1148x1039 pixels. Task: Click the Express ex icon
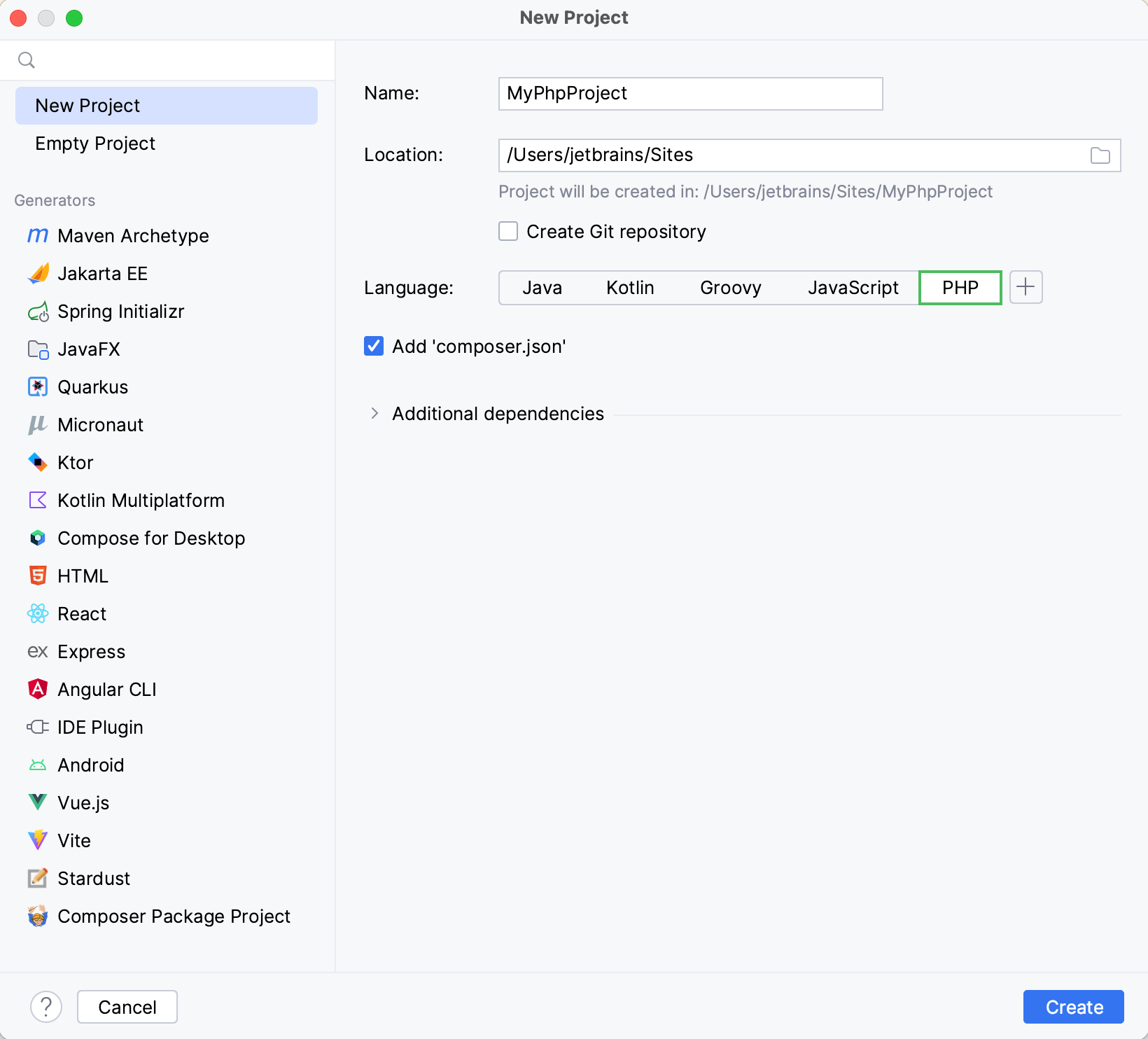(x=38, y=652)
